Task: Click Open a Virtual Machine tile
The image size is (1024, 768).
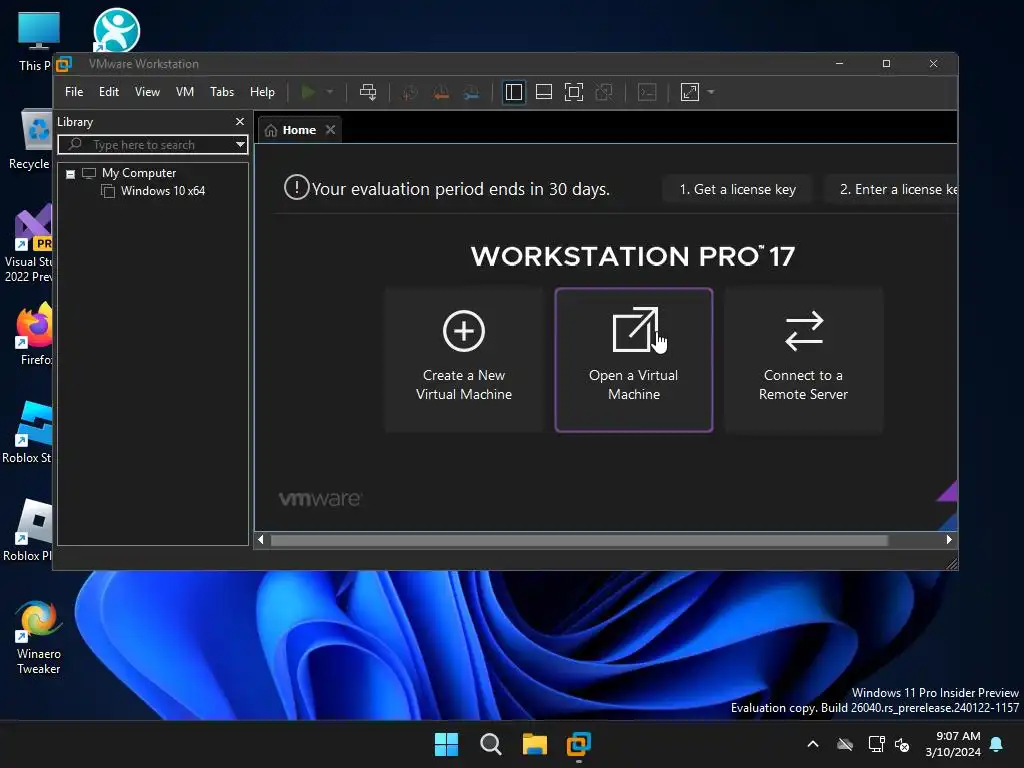Action: 633,359
